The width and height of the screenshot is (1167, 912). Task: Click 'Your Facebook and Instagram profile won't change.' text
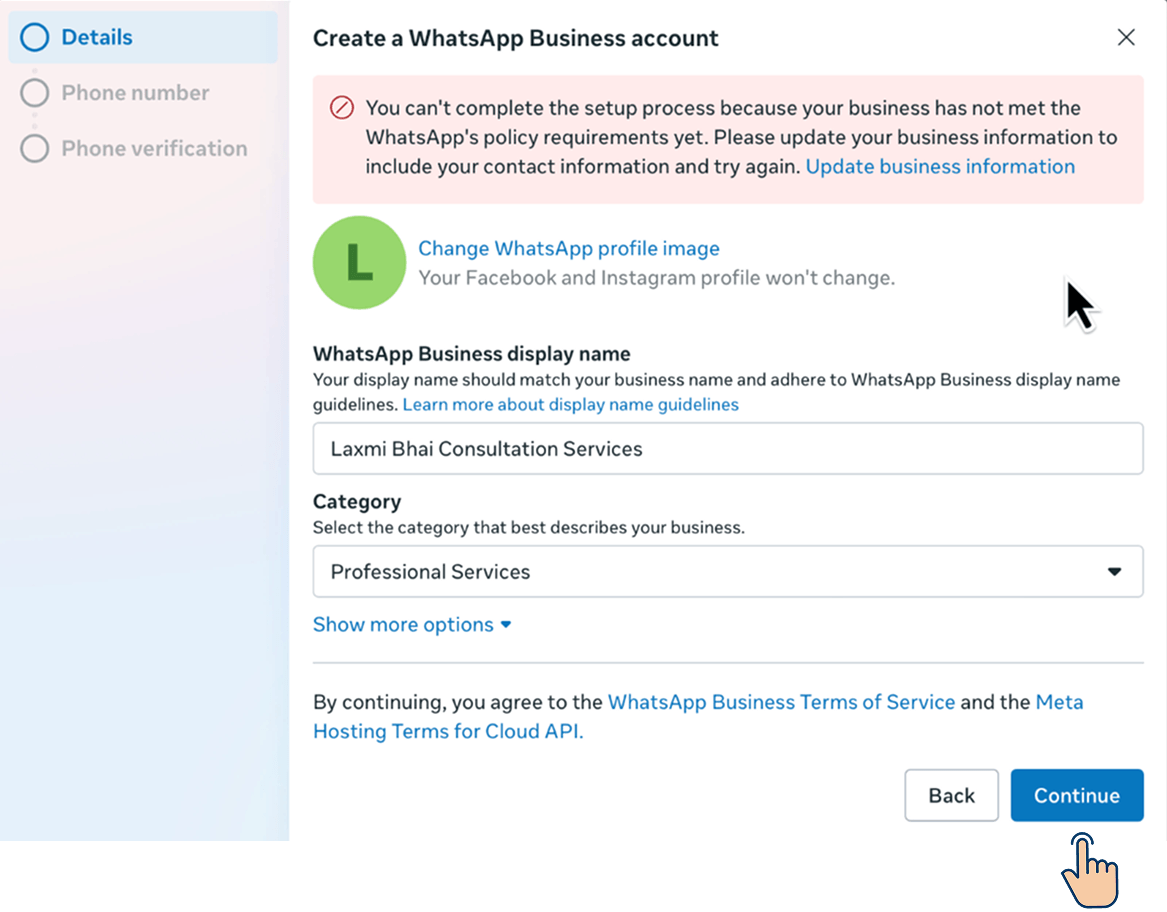(656, 278)
